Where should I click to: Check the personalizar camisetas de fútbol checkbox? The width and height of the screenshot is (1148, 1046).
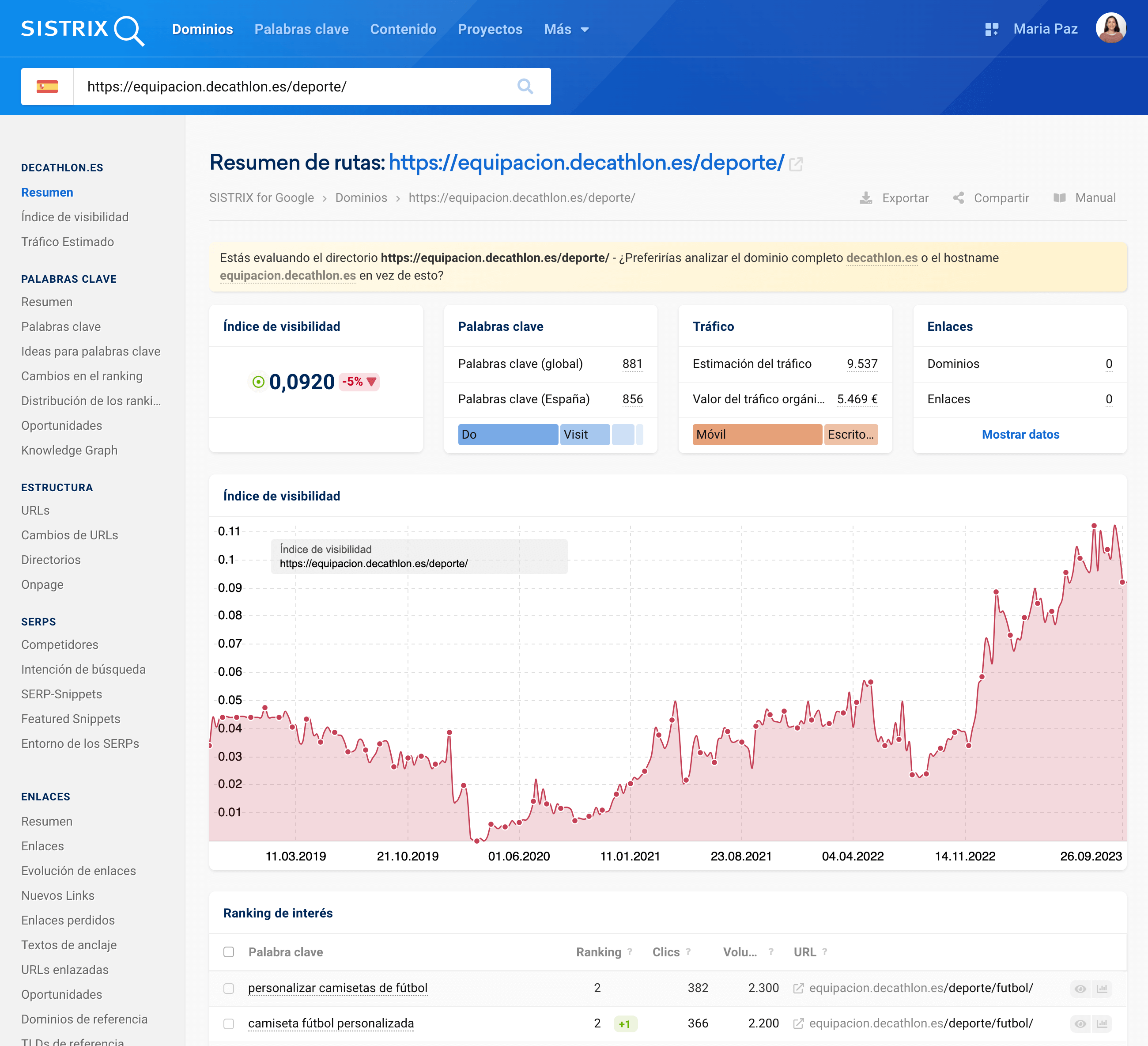click(229, 989)
